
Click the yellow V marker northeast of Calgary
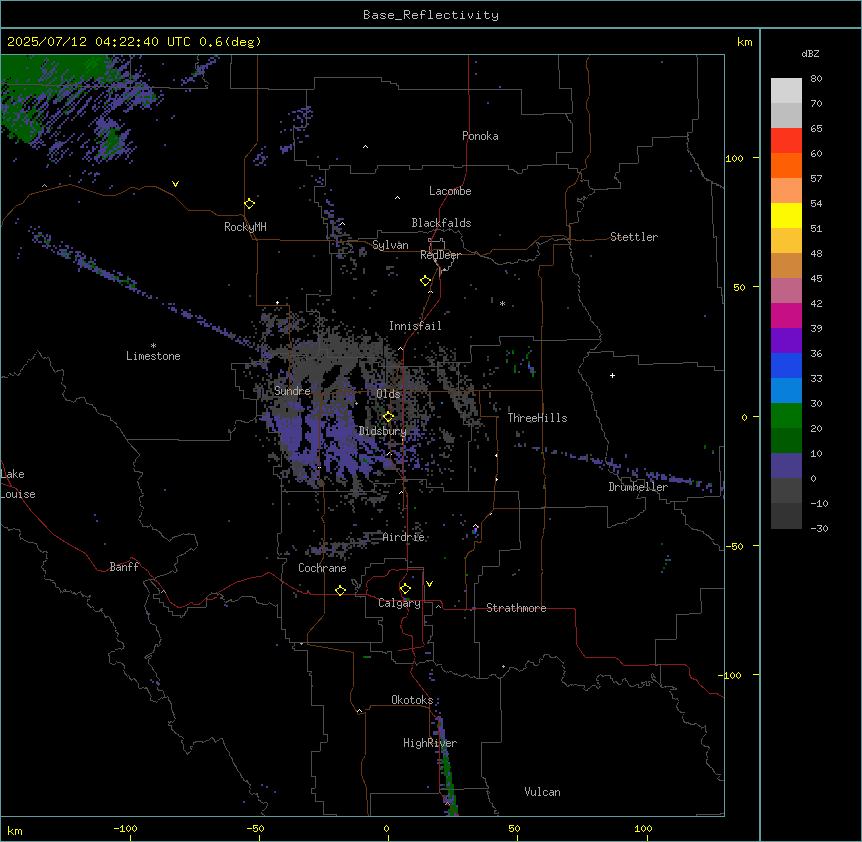click(429, 584)
